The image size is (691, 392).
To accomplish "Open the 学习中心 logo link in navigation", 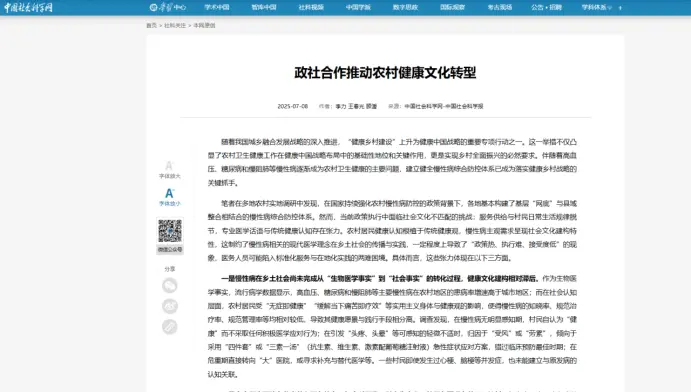I will [168, 7].
